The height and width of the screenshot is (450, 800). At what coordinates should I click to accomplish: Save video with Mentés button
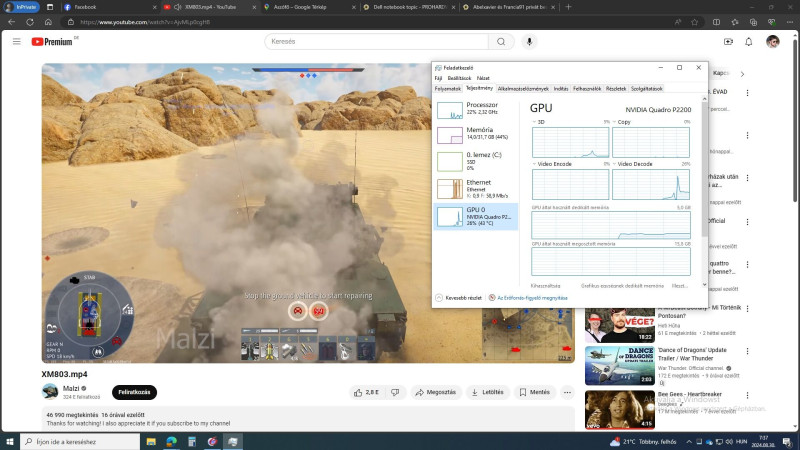[x=535, y=392]
